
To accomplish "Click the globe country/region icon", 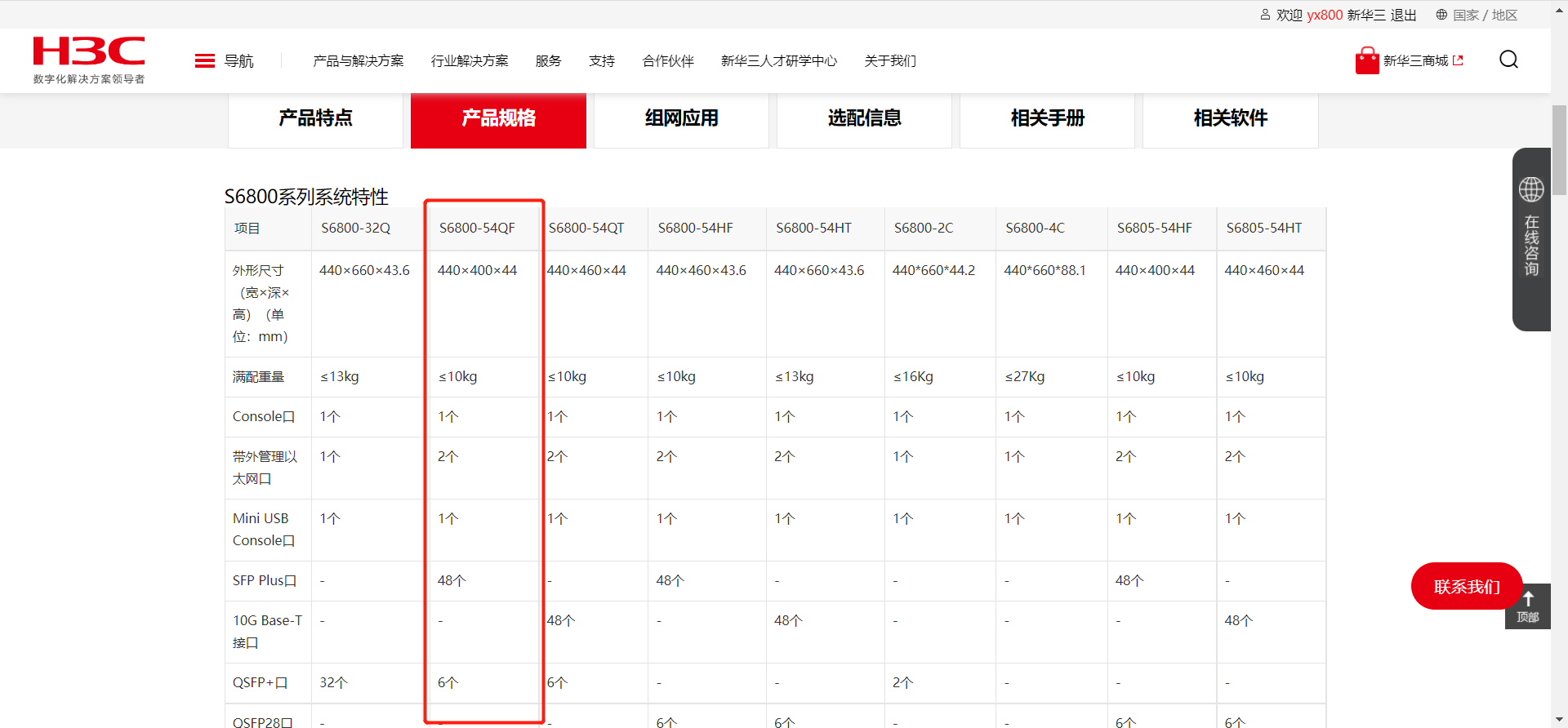I will click(1441, 15).
